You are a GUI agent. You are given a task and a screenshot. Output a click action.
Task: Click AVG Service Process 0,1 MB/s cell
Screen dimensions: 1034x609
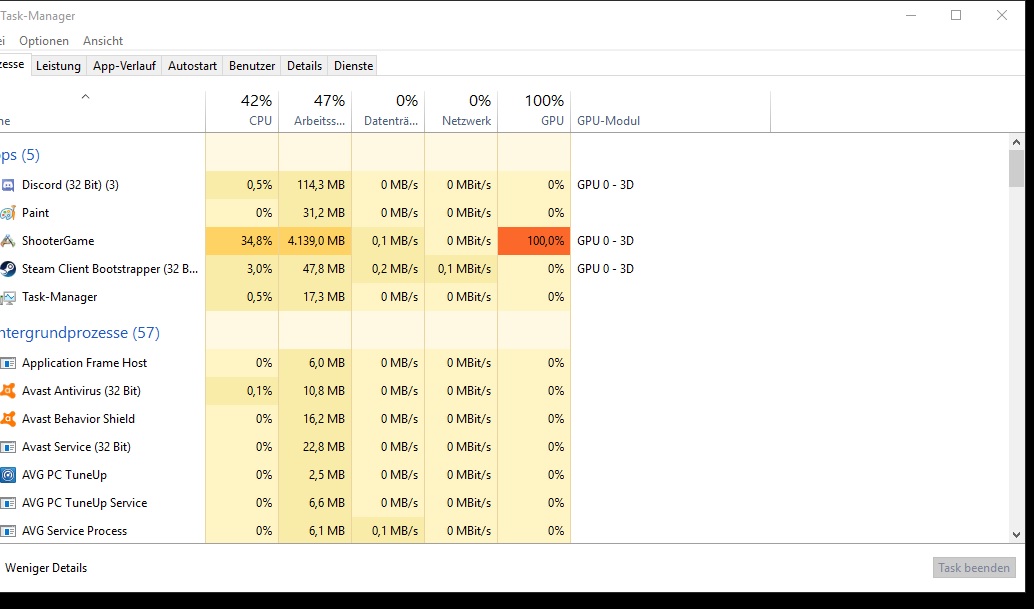pyautogui.click(x=388, y=531)
